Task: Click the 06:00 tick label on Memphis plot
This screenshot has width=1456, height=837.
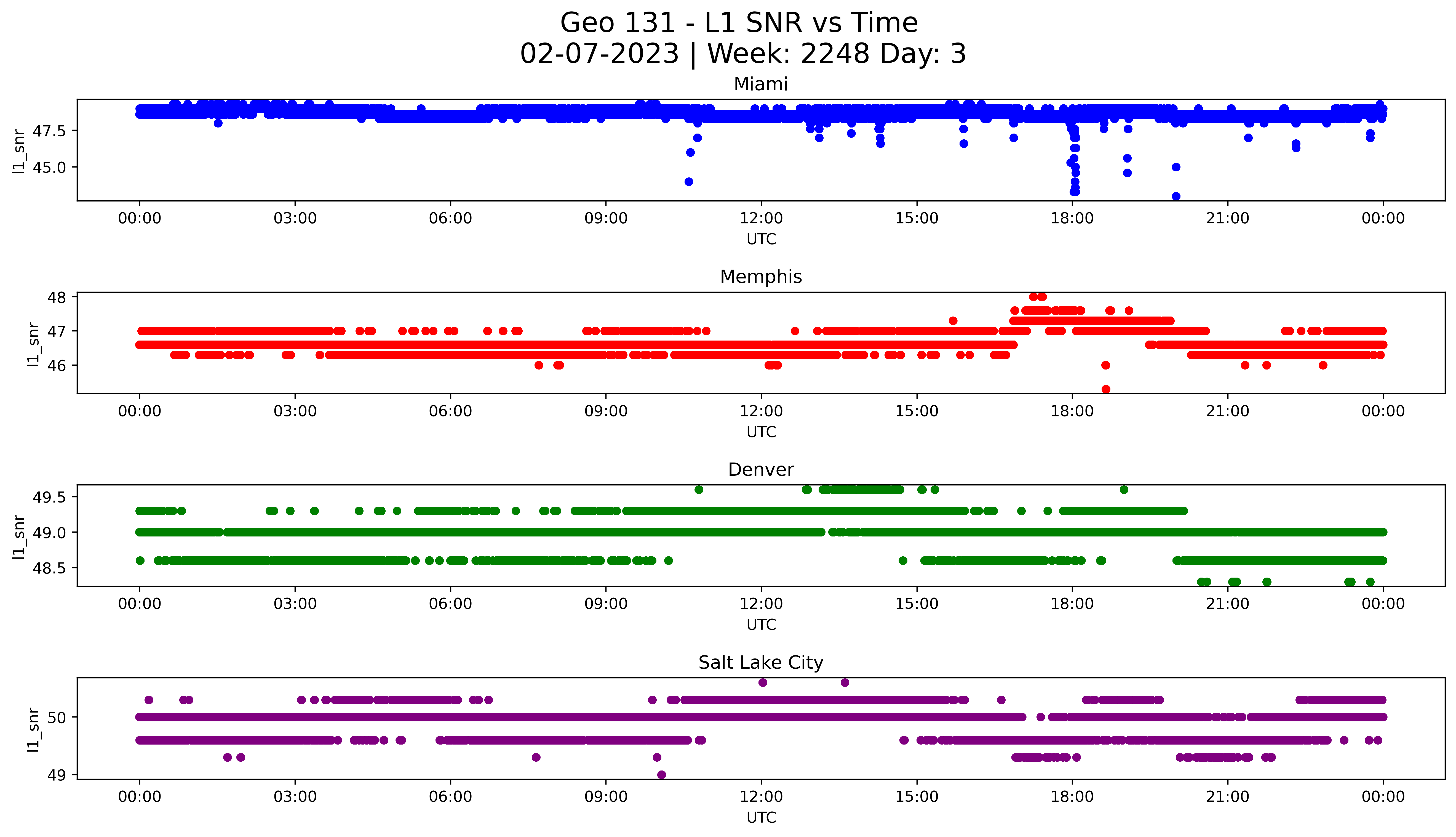Action: click(x=450, y=411)
